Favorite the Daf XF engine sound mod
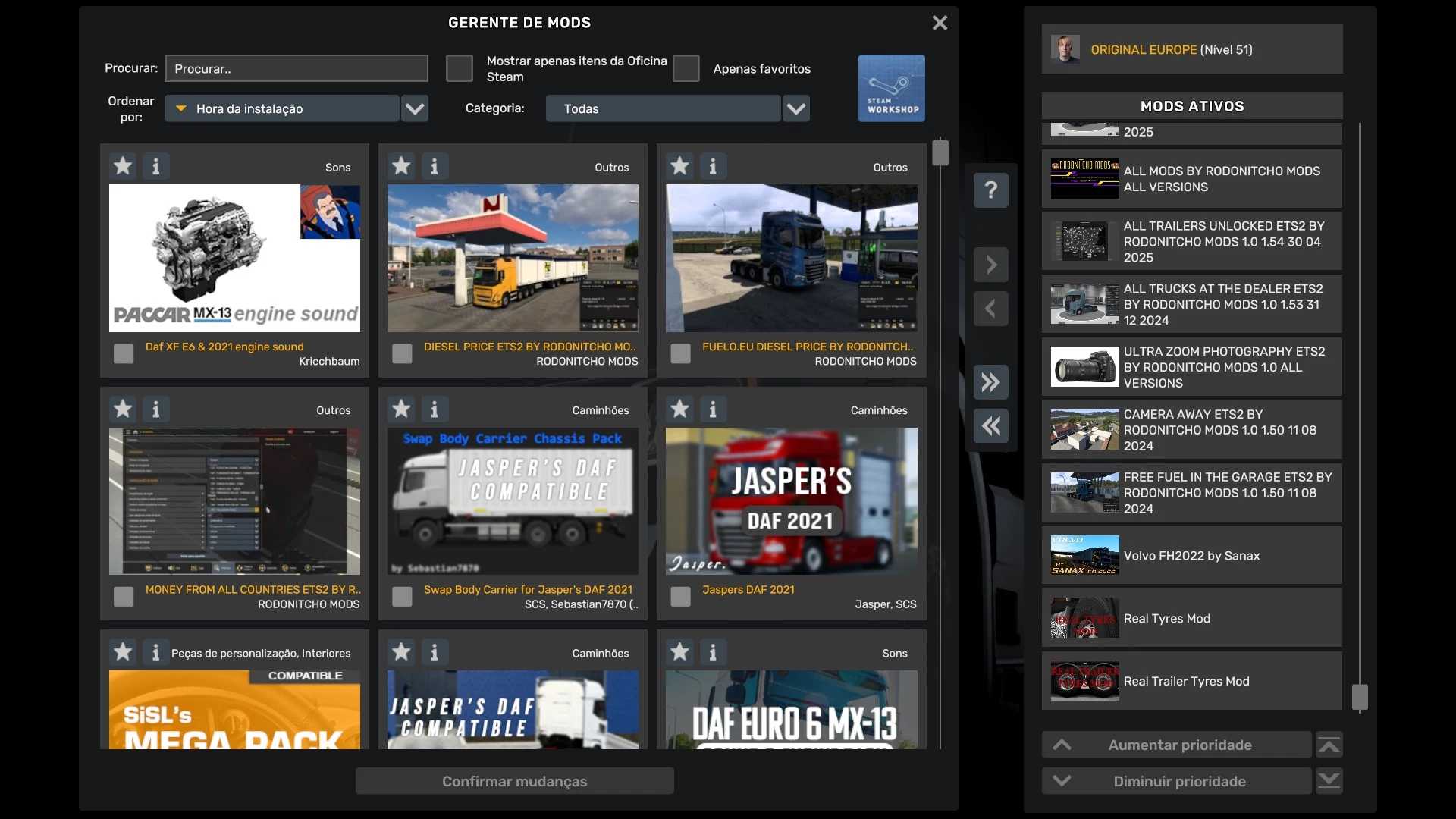The image size is (1456, 819). (123, 165)
